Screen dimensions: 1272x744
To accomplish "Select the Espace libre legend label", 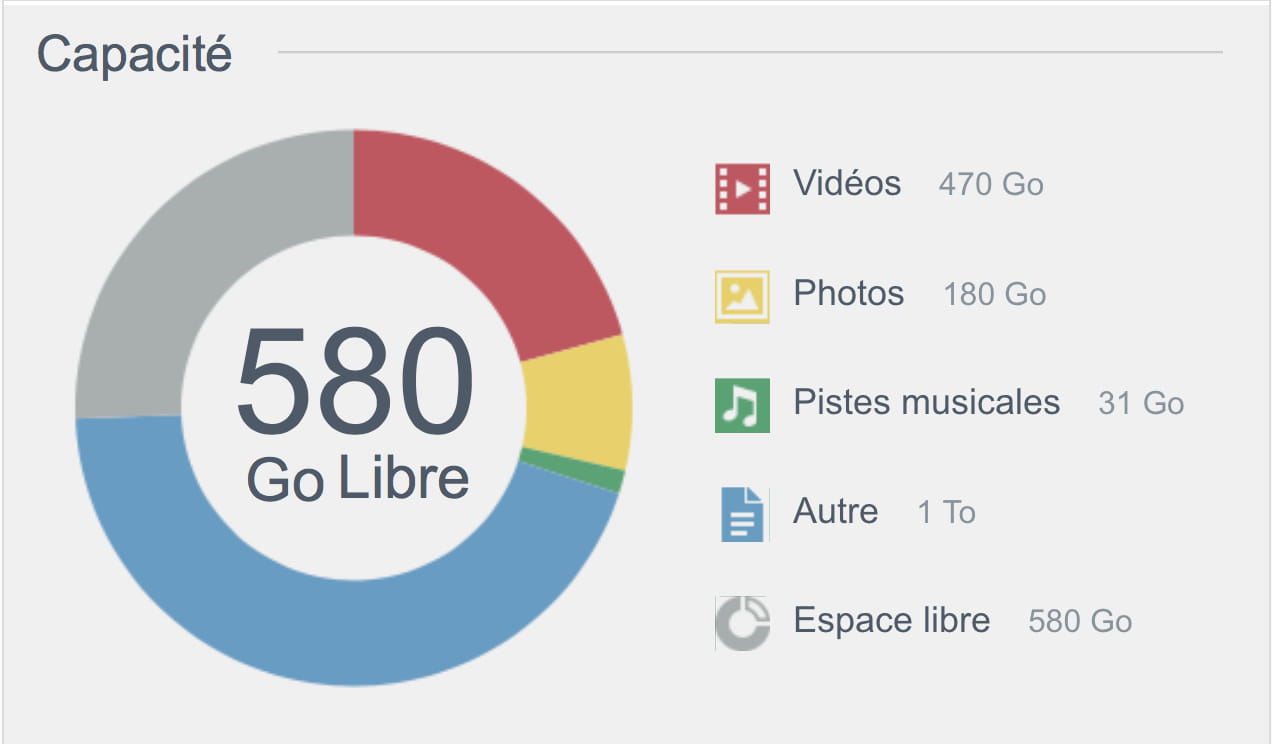I will coord(891,620).
